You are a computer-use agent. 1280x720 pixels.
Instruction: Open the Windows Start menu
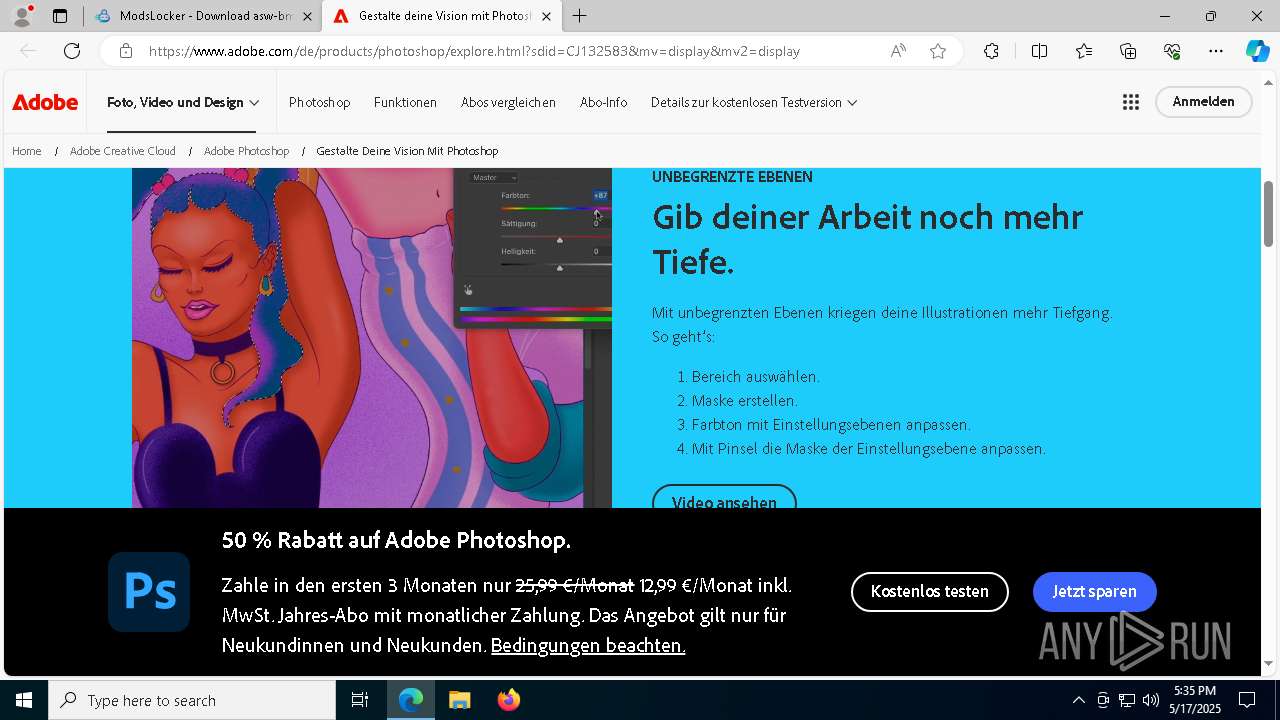click(24, 700)
